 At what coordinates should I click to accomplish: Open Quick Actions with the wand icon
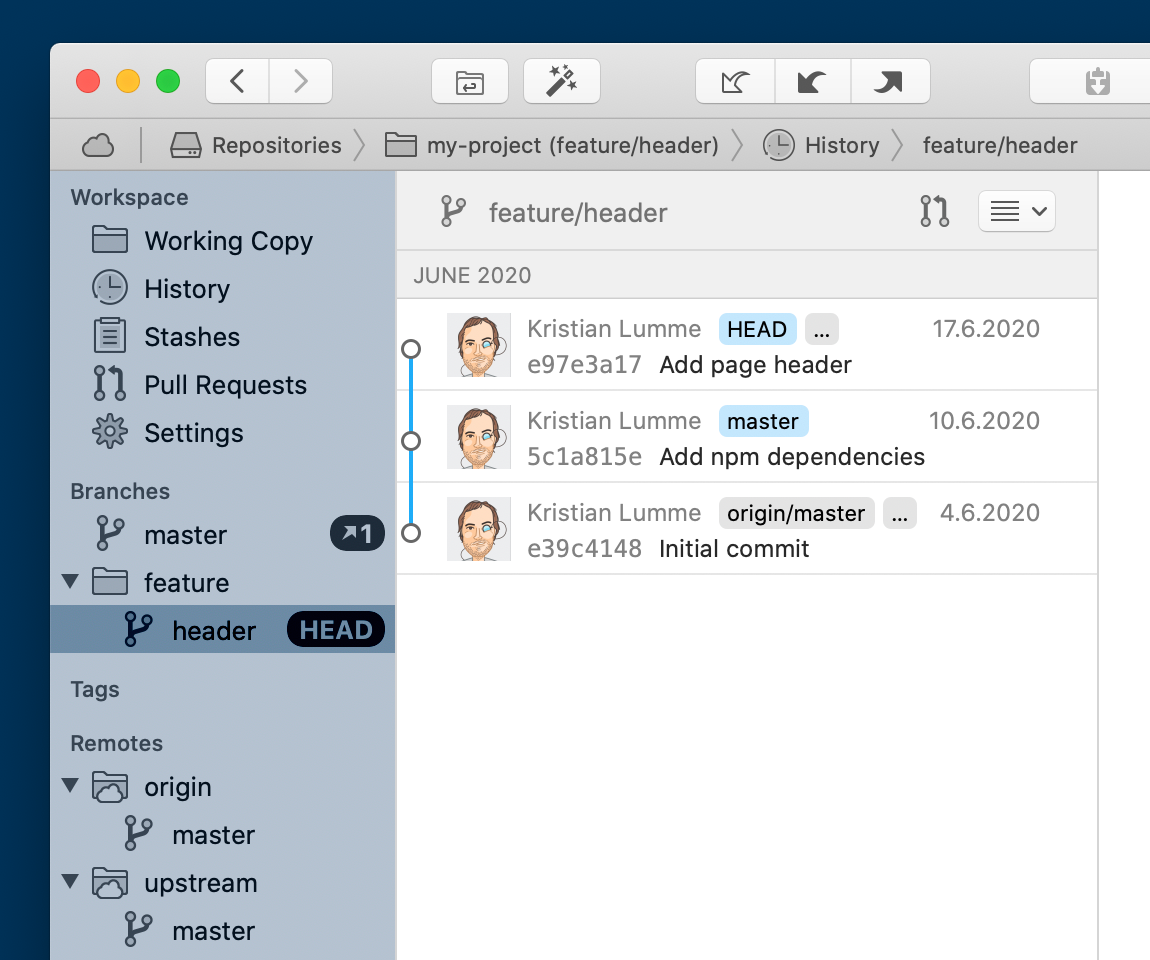(561, 81)
